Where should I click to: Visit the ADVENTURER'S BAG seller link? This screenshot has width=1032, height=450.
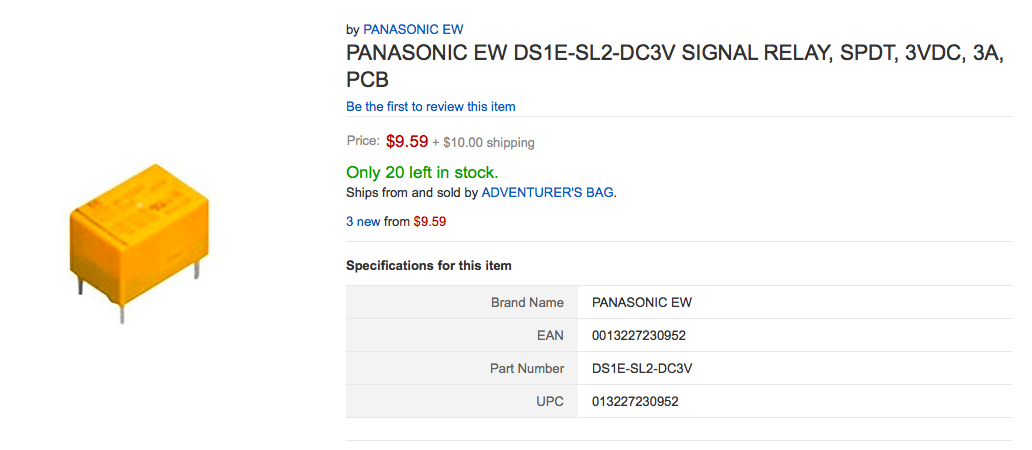coord(547,192)
